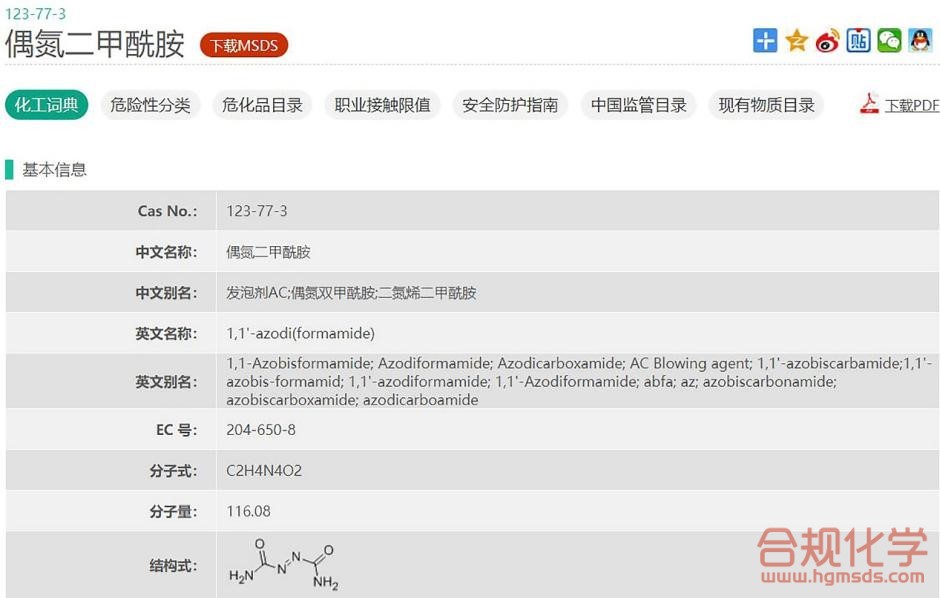Click the EC number value 204-650-8
Screen dimensions: 940x598
tap(261, 430)
